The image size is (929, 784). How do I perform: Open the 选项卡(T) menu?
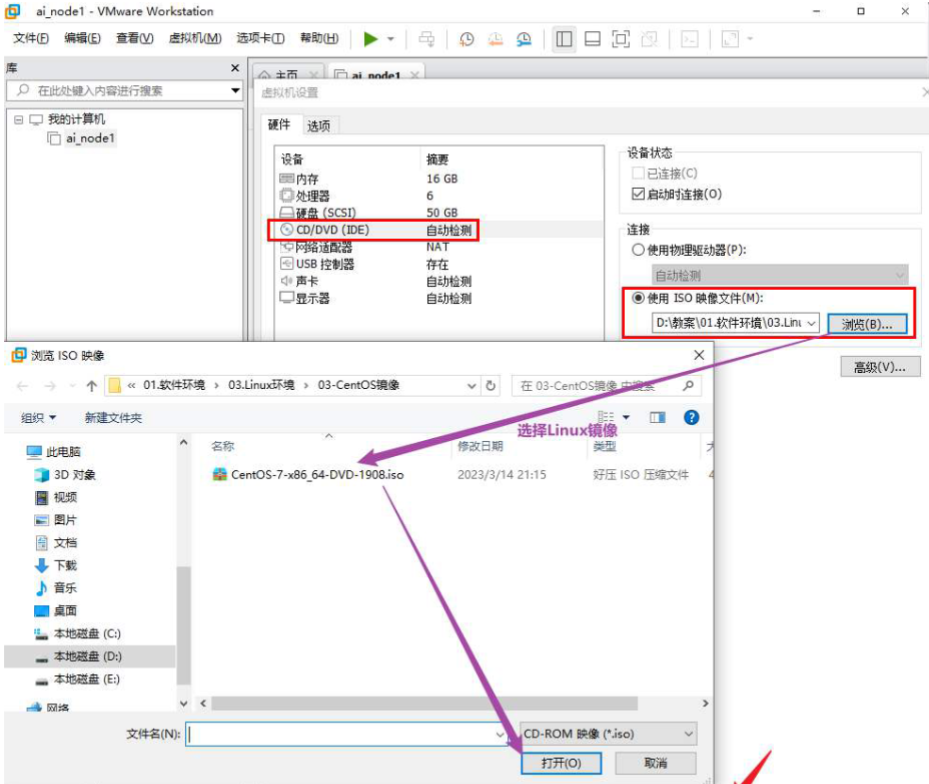(x=261, y=39)
